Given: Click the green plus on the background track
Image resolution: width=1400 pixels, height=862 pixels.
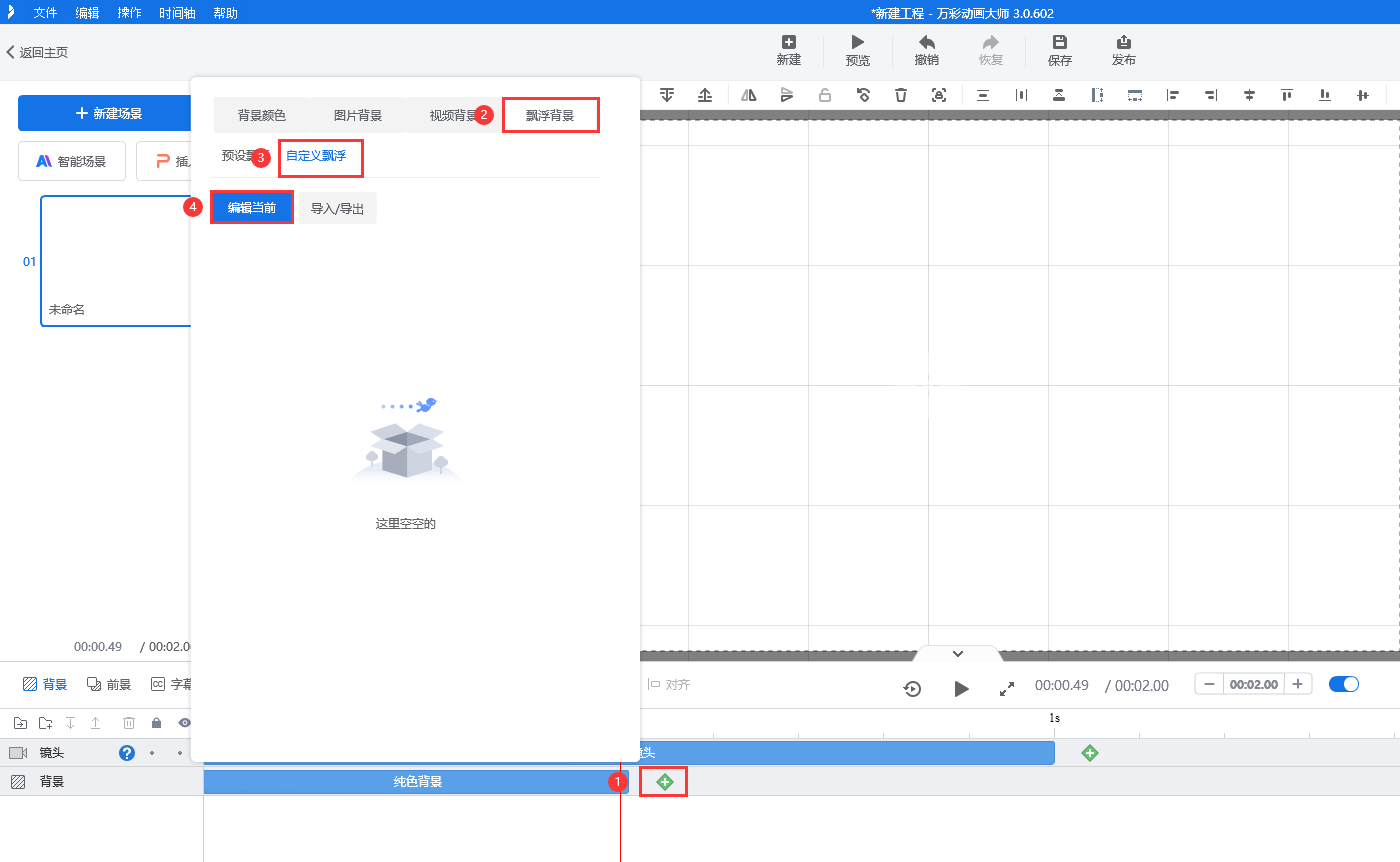Looking at the screenshot, I should pyautogui.click(x=665, y=781).
